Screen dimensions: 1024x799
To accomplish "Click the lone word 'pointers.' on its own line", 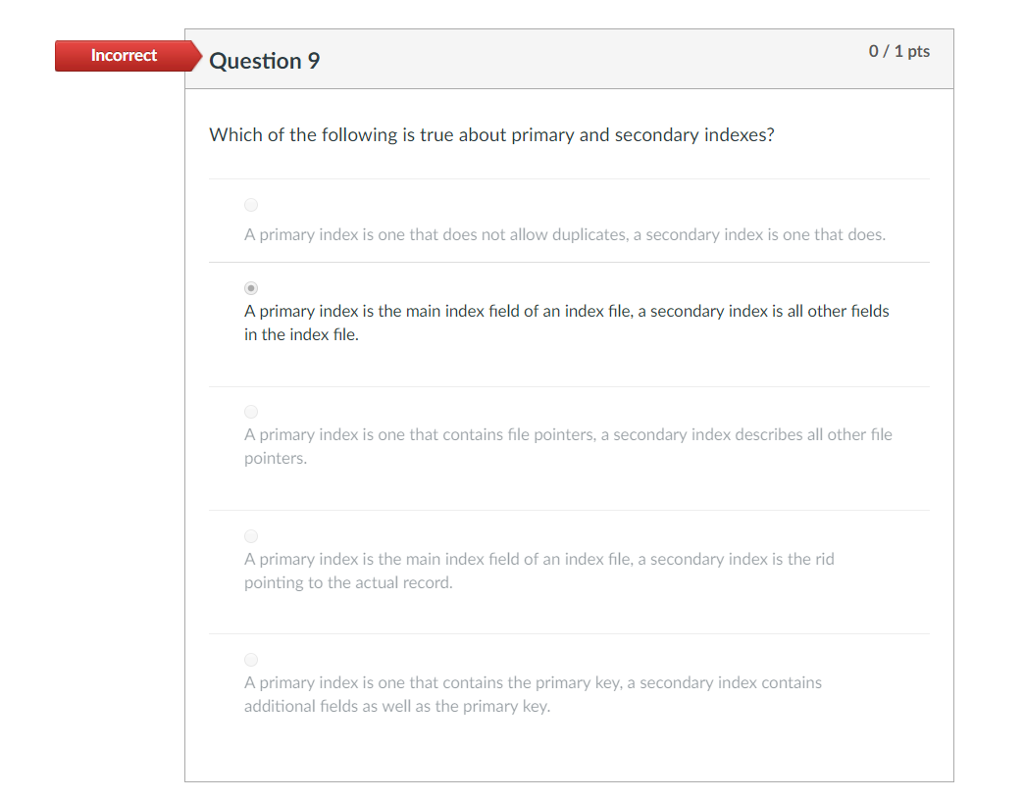I will tap(275, 459).
